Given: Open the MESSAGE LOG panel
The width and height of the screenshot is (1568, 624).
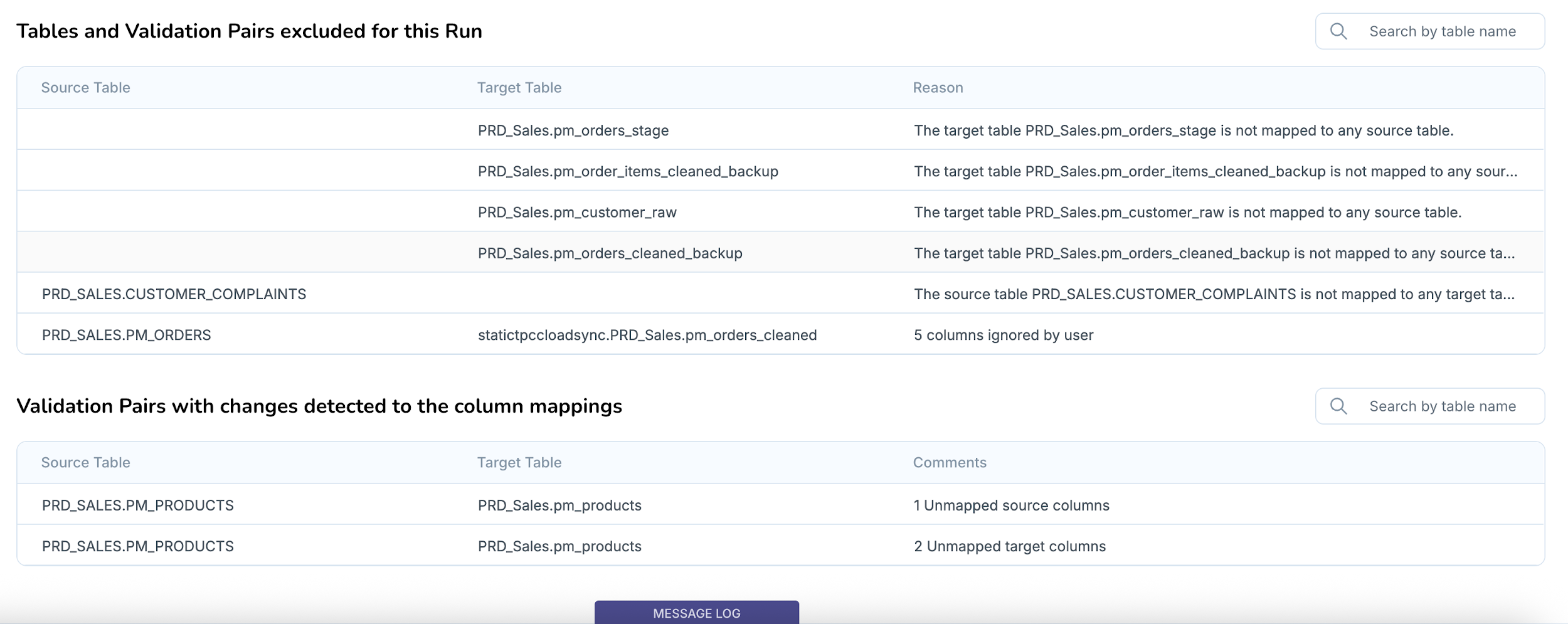Looking at the screenshot, I should click(x=696, y=613).
